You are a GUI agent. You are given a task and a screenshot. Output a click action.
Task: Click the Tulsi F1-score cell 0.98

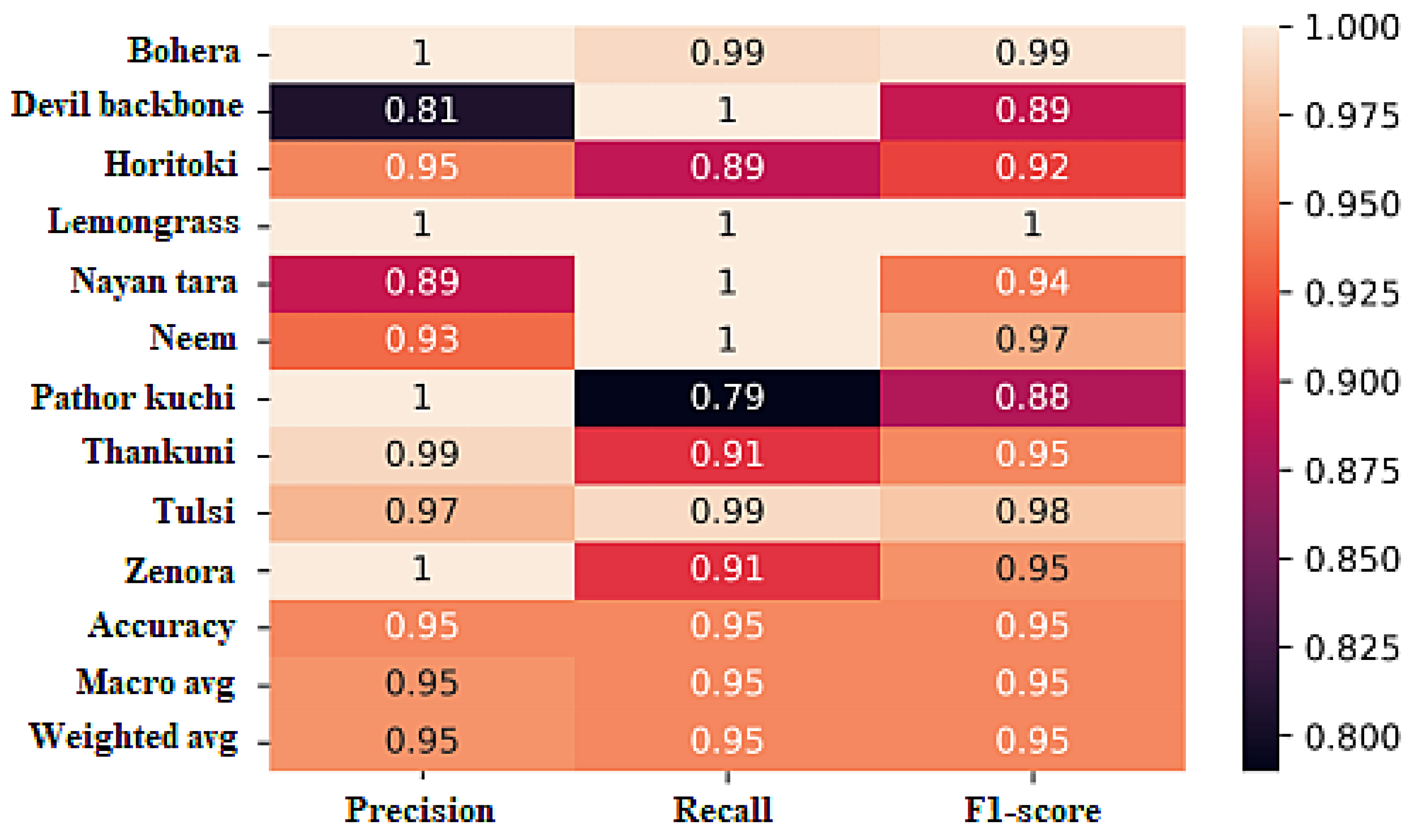[1032, 512]
